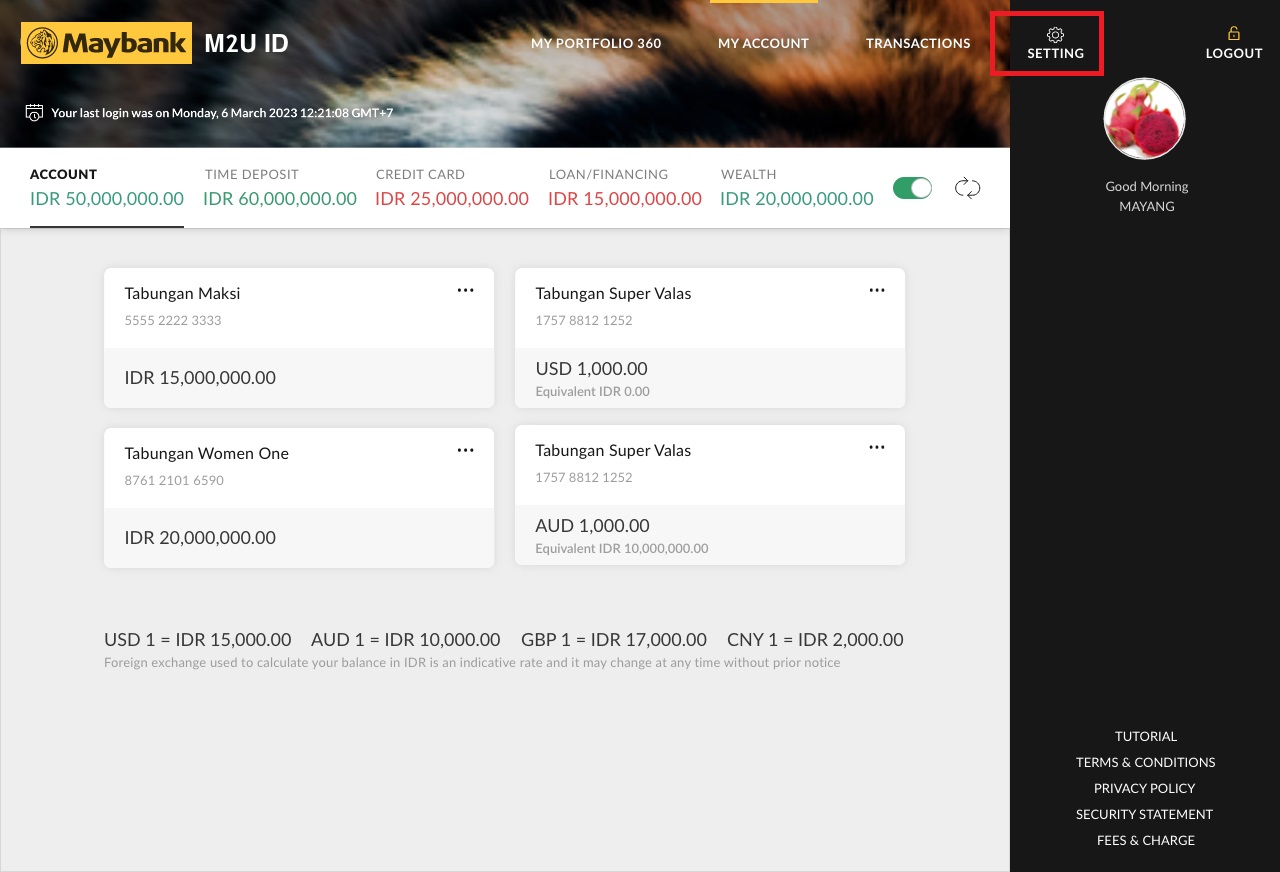Open My Portfolio 360 menu
The image size is (1280, 872).
point(596,43)
